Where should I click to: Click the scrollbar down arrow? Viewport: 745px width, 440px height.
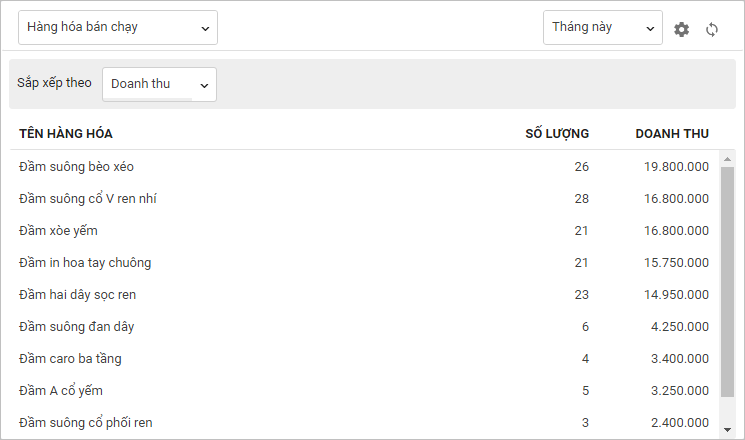727,429
